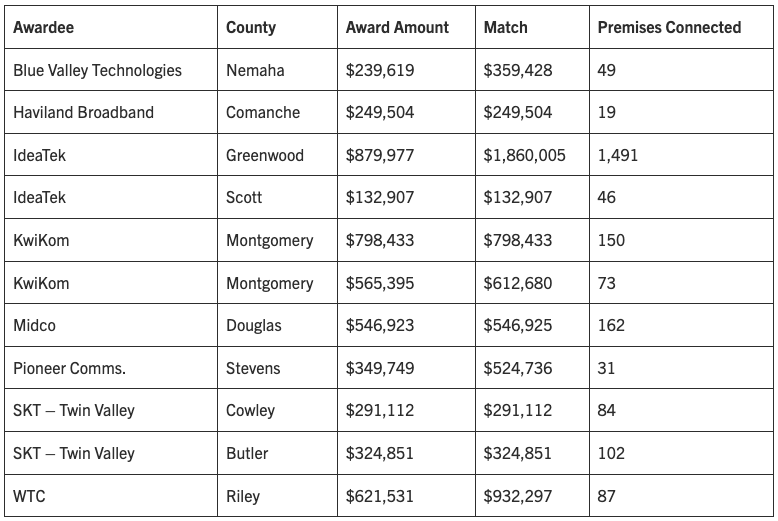
Task: Select the Douglas county cell
Action: click(x=254, y=326)
